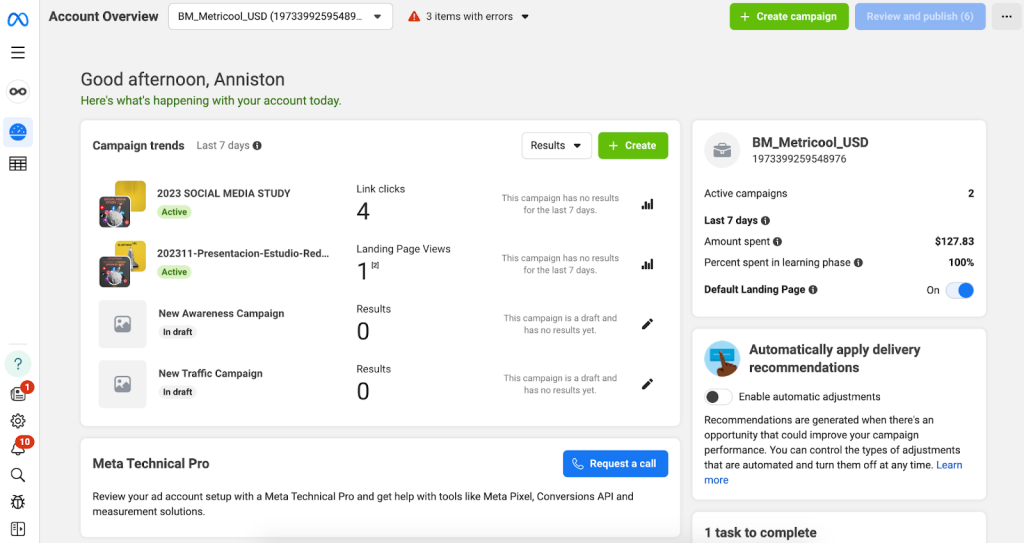The width and height of the screenshot is (1024, 543).
Task: Edit the New Traffic Campaign draft pencil
Action: (647, 384)
